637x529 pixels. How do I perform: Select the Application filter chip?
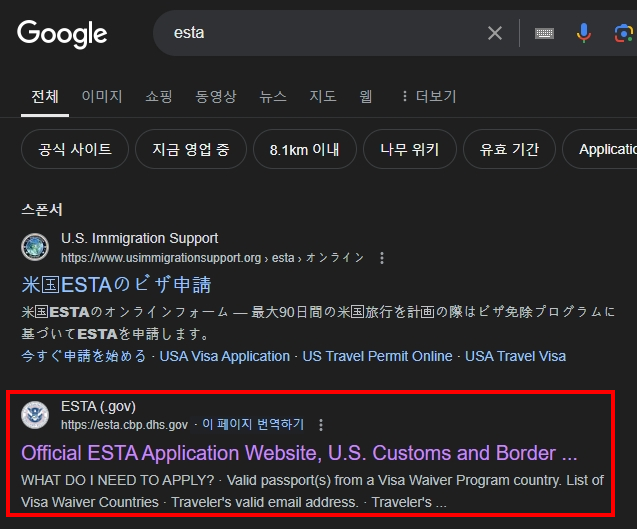tap(601, 149)
